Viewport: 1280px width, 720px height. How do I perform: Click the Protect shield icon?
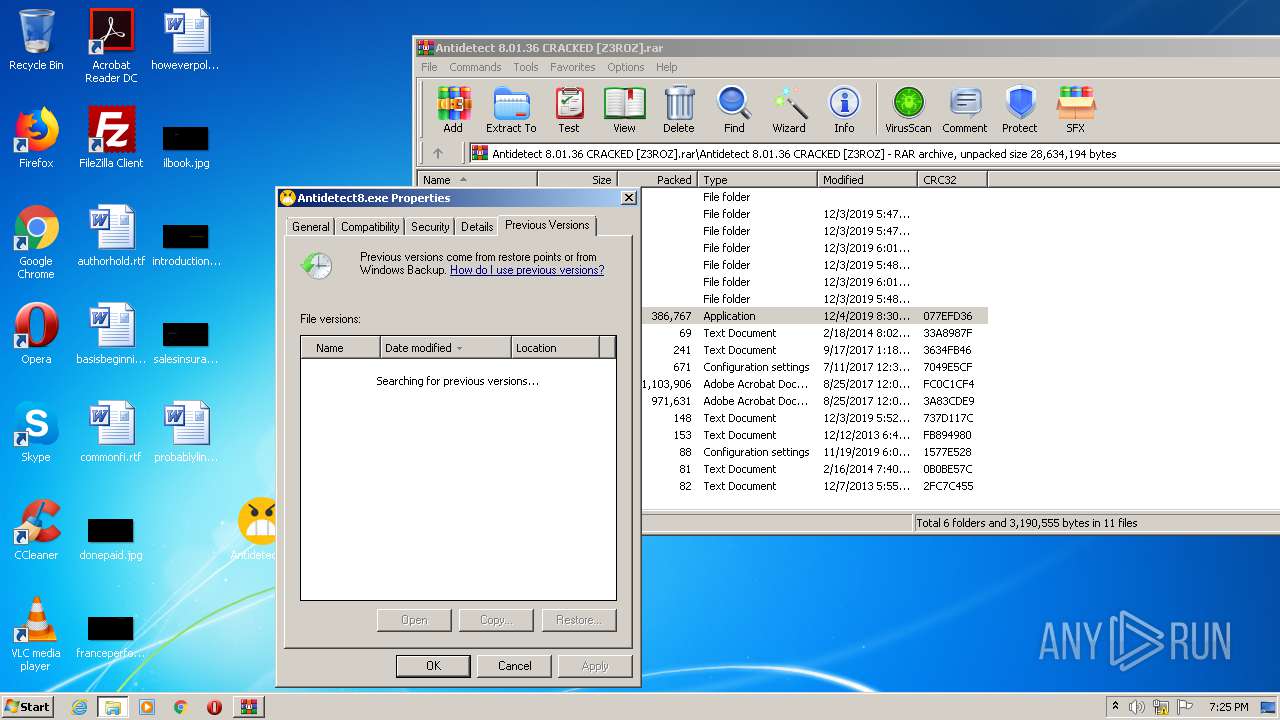1020,109
